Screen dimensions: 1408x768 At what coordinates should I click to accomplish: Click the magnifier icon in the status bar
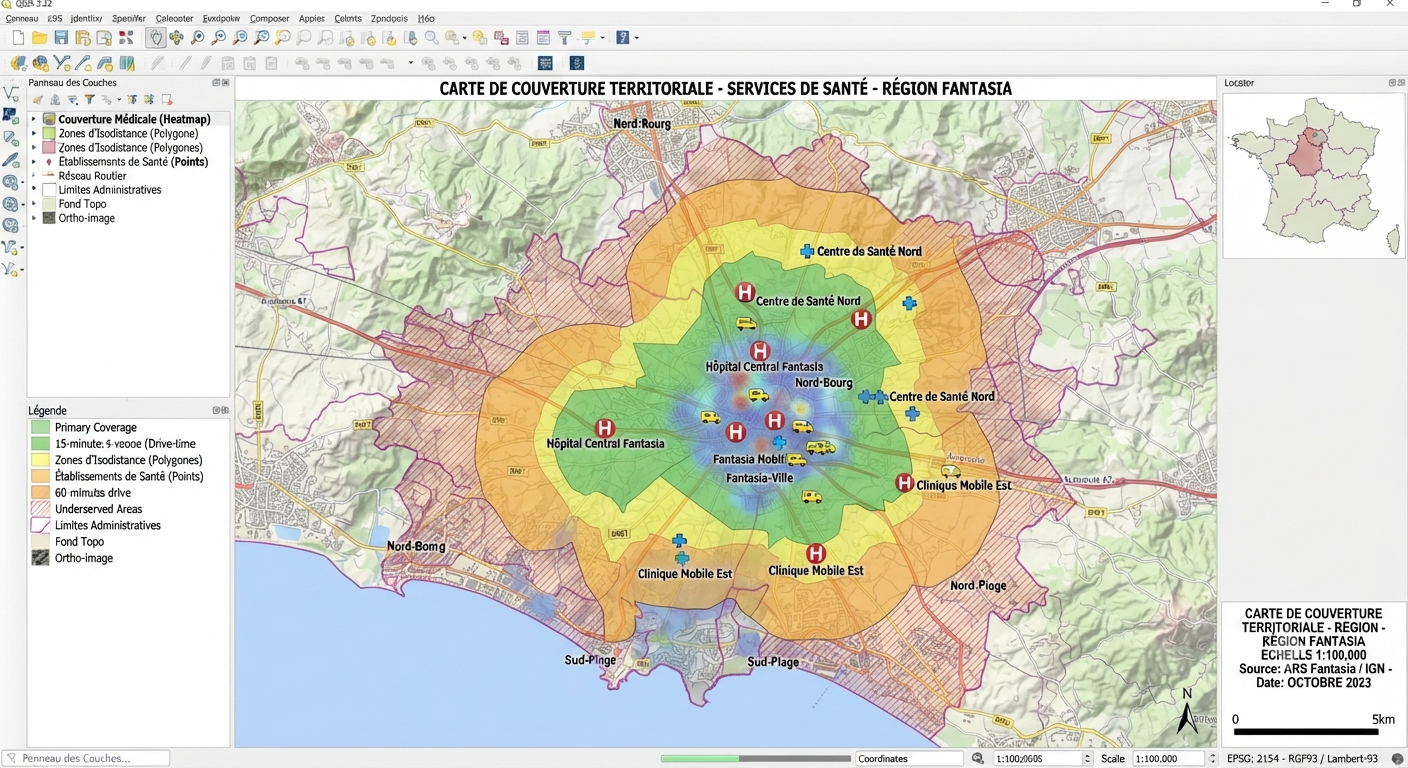978,759
